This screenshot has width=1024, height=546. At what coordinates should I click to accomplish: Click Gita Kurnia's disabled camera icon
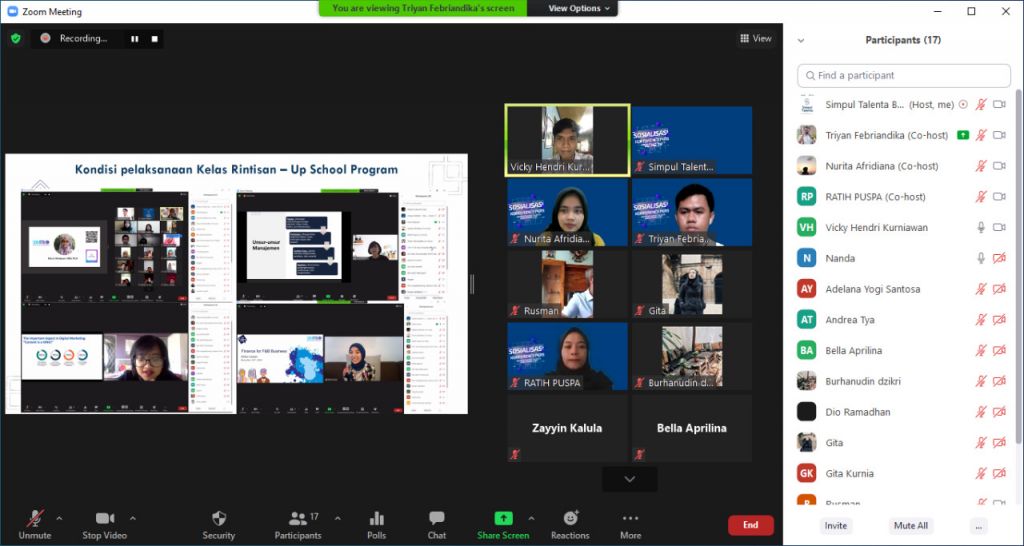tap(999, 474)
